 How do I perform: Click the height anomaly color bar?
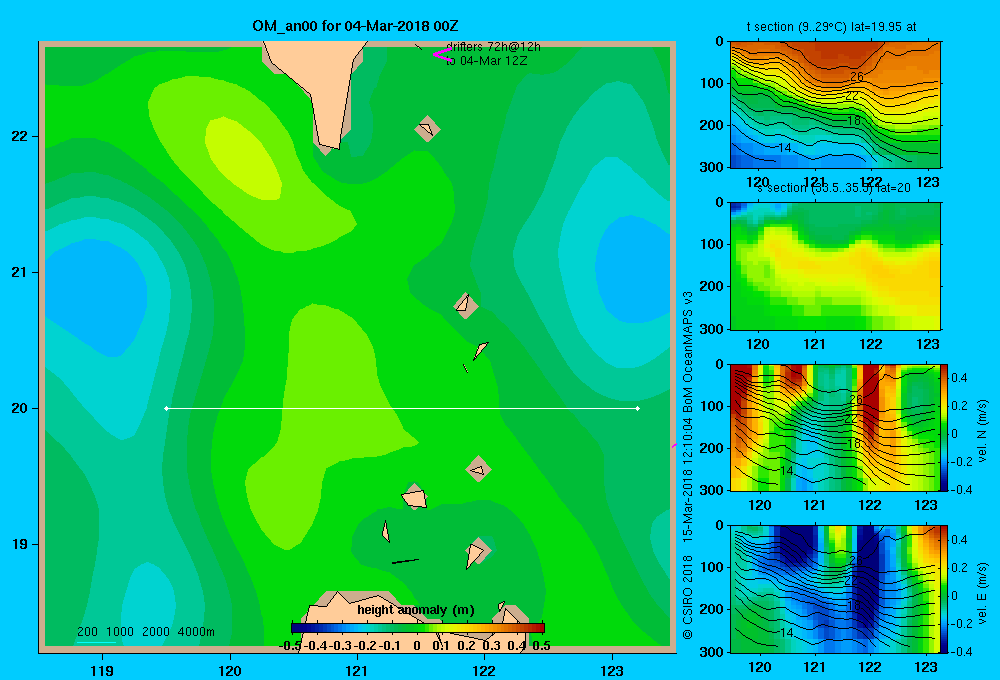[418, 628]
